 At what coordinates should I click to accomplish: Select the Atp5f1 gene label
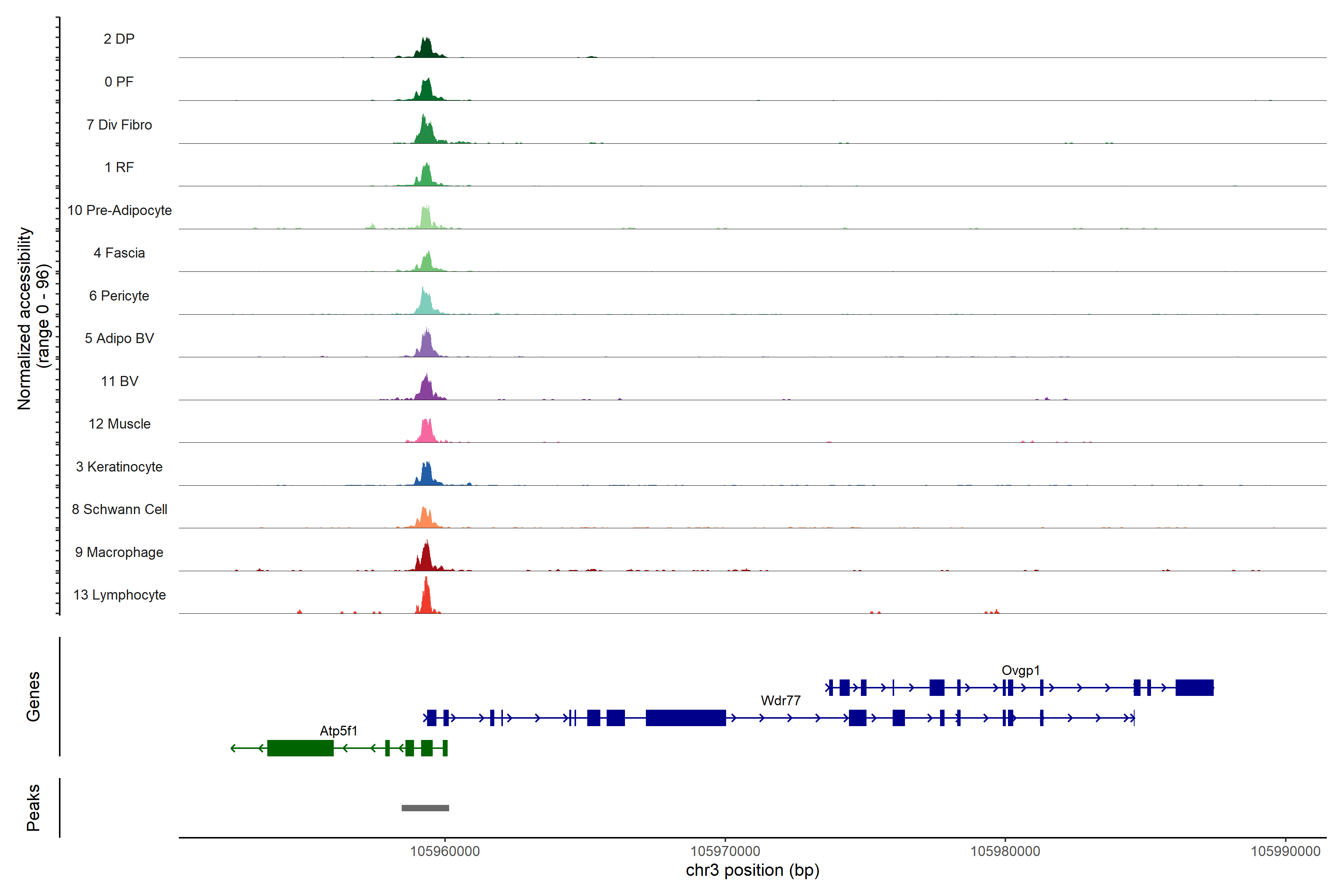pos(338,730)
